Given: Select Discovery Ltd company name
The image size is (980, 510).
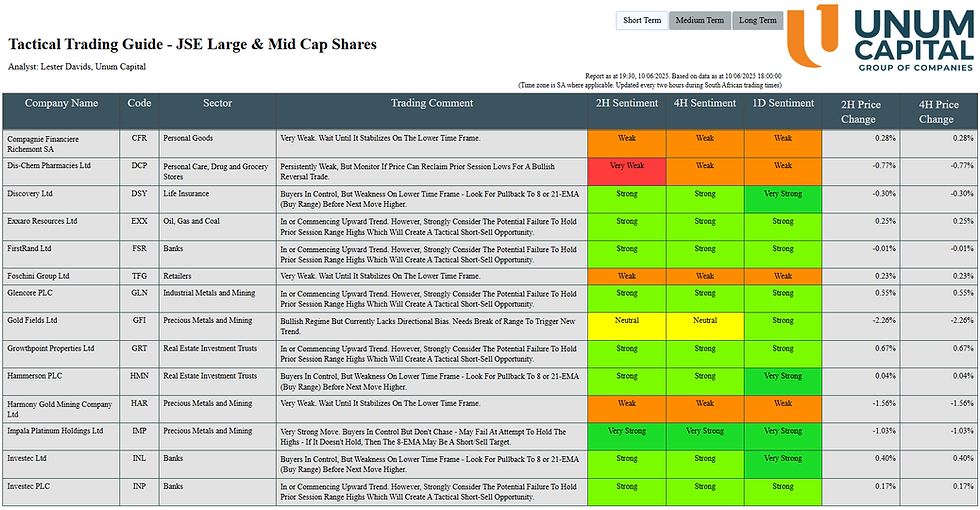Looking at the screenshot, I should click(x=30, y=194).
